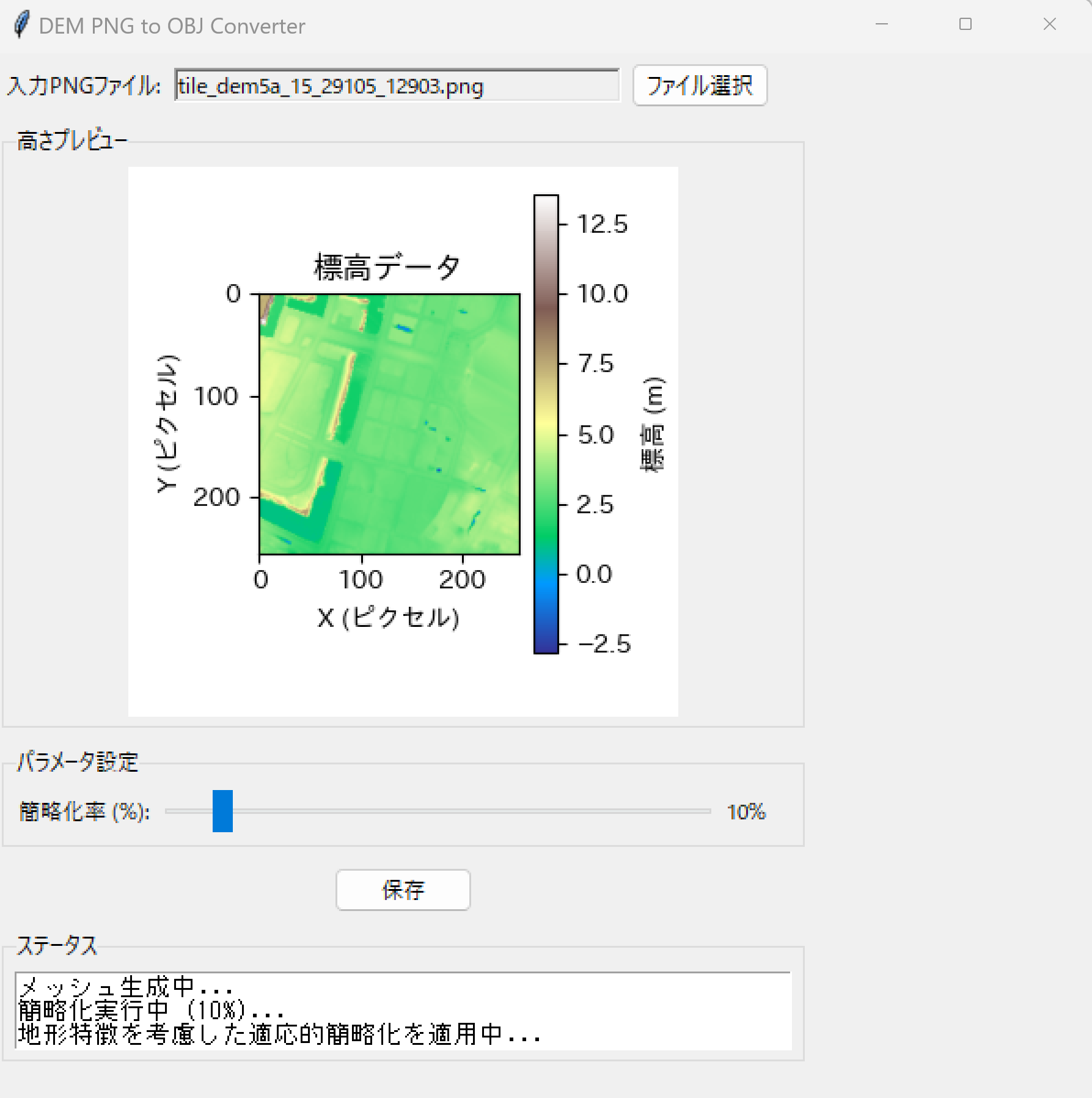The height and width of the screenshot is (1098, 1092).
Task: Click the −2.5 colorbar tick label
Action: click(x=604, y=644)
